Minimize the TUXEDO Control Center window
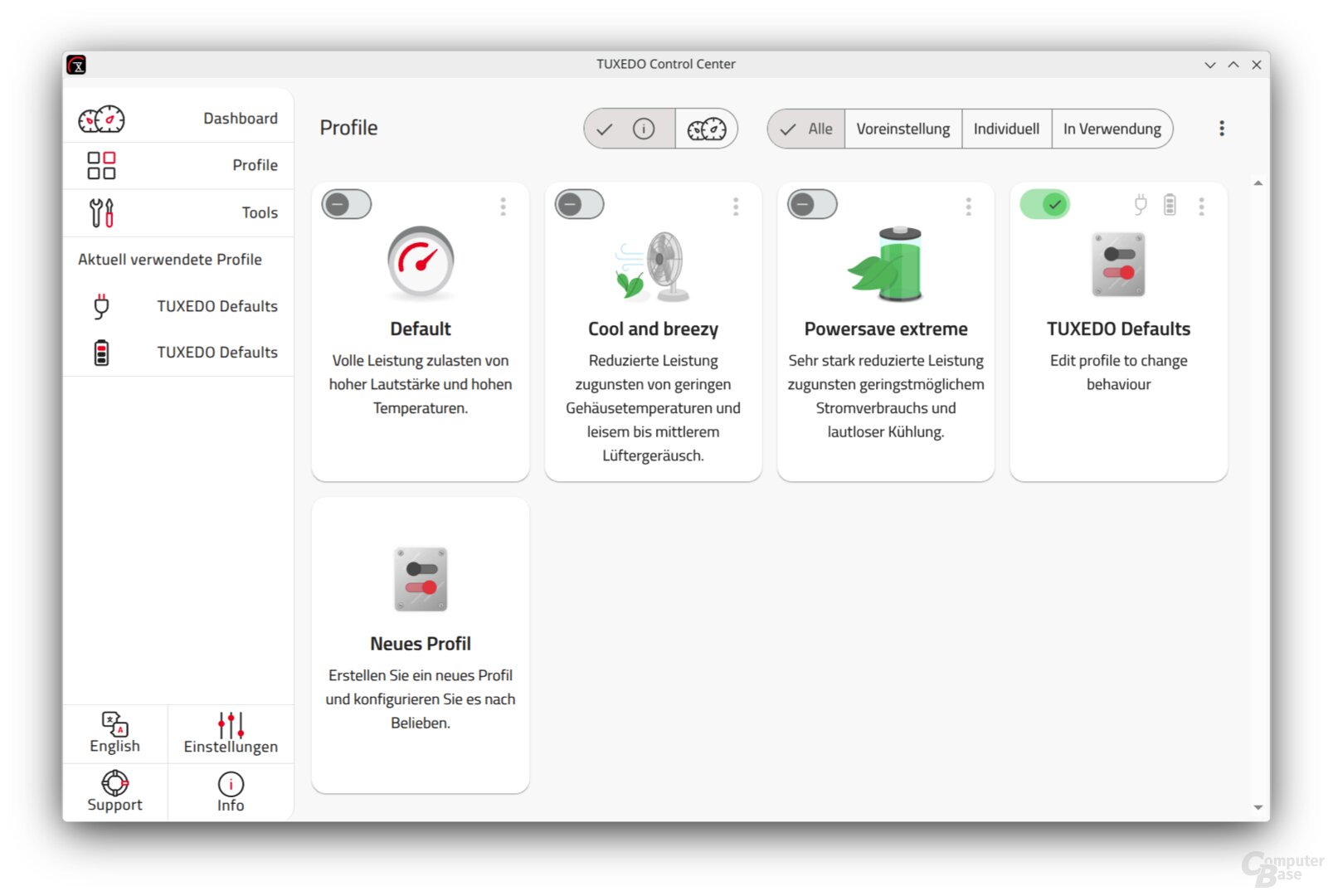This screenshot has height=896, width=1333. coord(1210,65)
